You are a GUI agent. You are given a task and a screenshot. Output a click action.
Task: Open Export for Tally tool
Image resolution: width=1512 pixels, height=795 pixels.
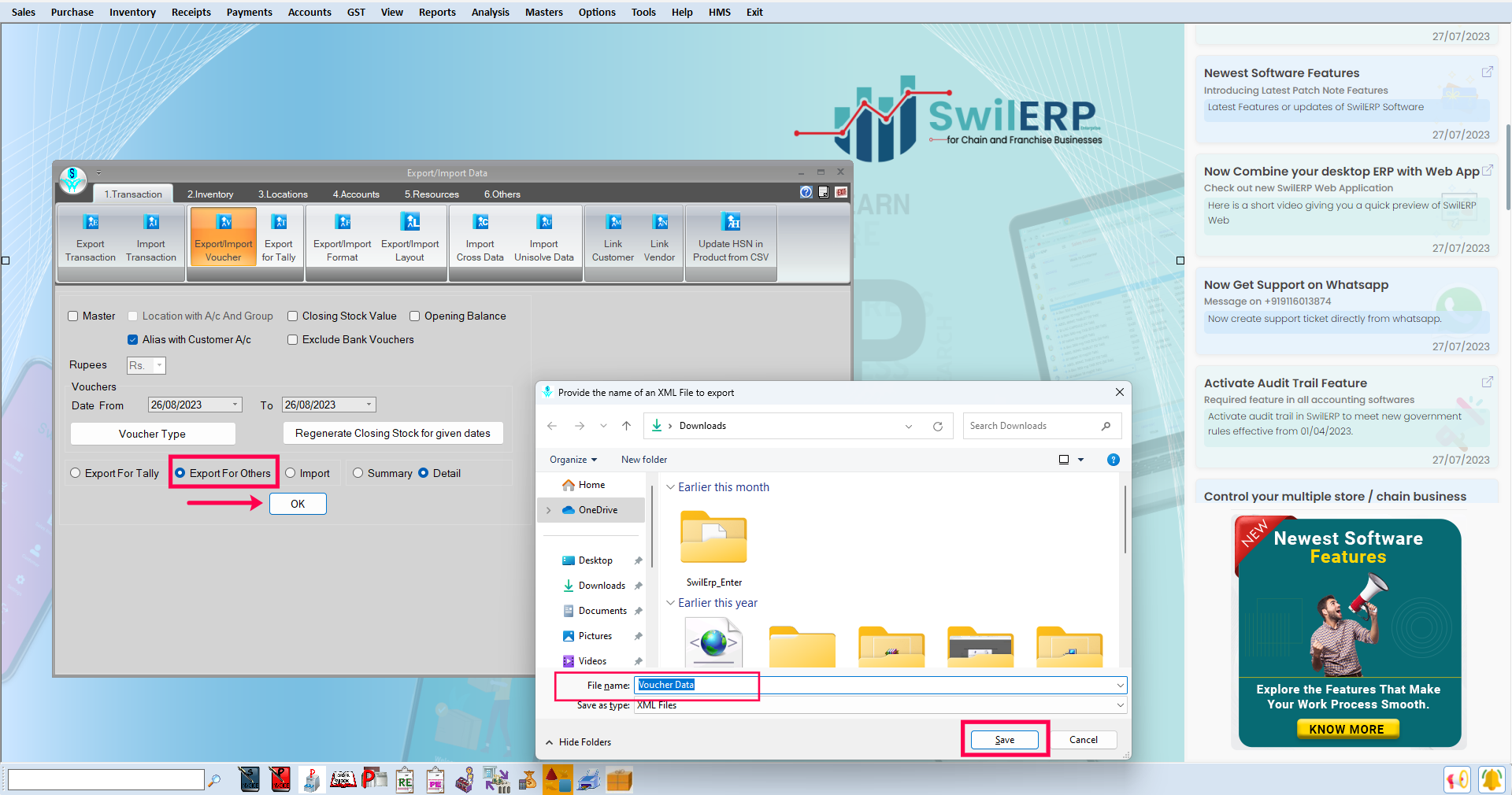(x=279, y=236)
